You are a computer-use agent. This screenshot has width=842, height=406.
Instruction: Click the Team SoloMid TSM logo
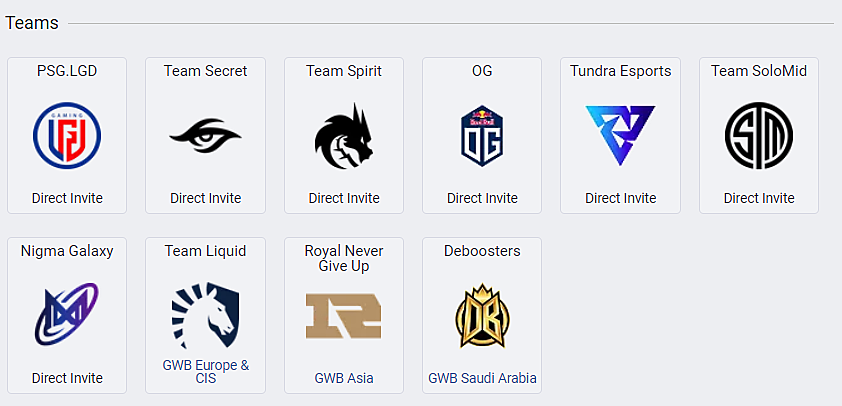coord(759,135)
